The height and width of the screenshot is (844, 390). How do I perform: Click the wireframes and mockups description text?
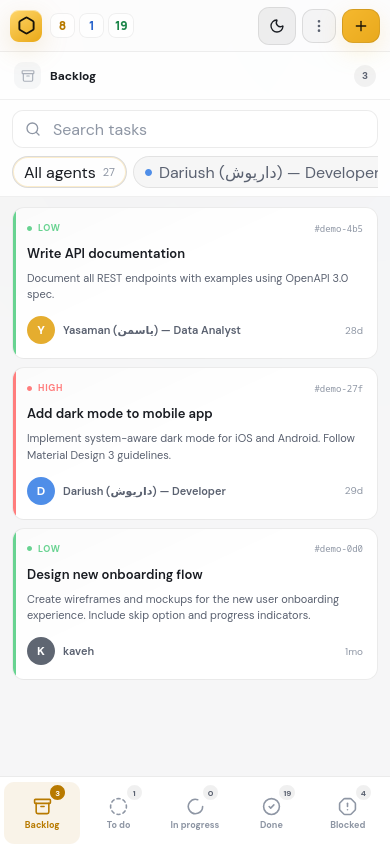click(x=183, y=607)
